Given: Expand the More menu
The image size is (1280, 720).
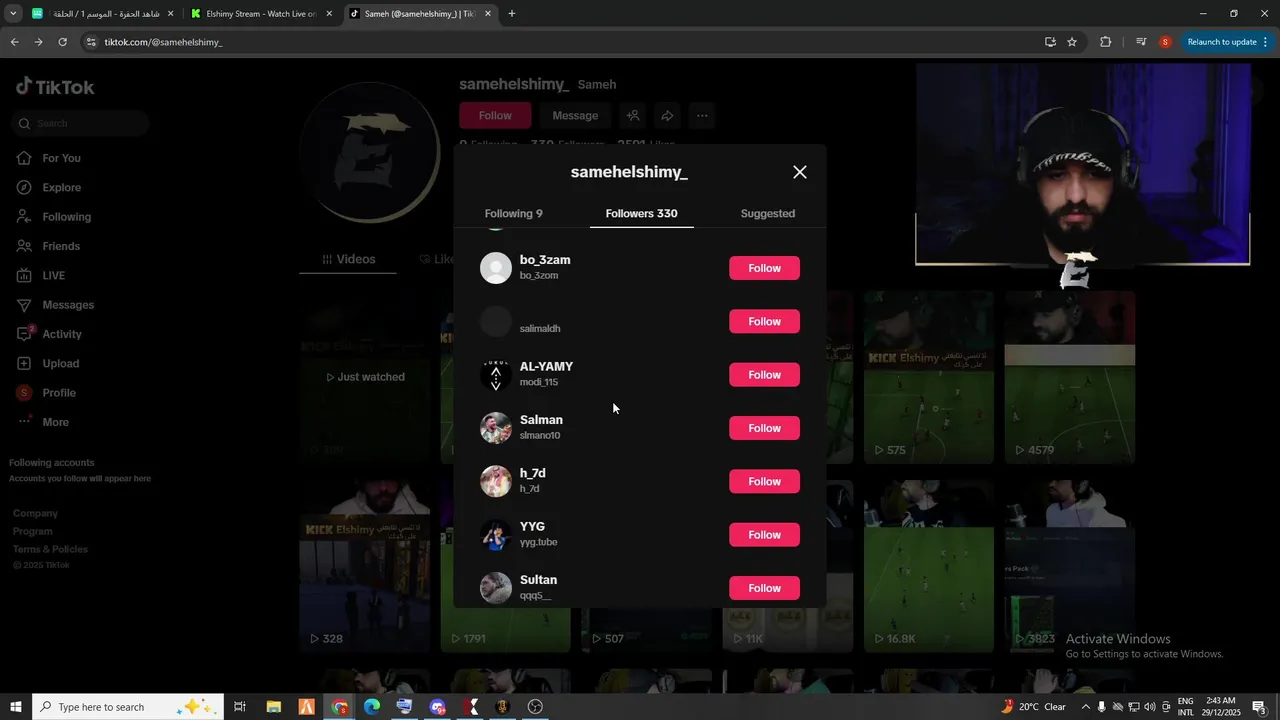Looking at the screenshot, I should tap(55, 422).
